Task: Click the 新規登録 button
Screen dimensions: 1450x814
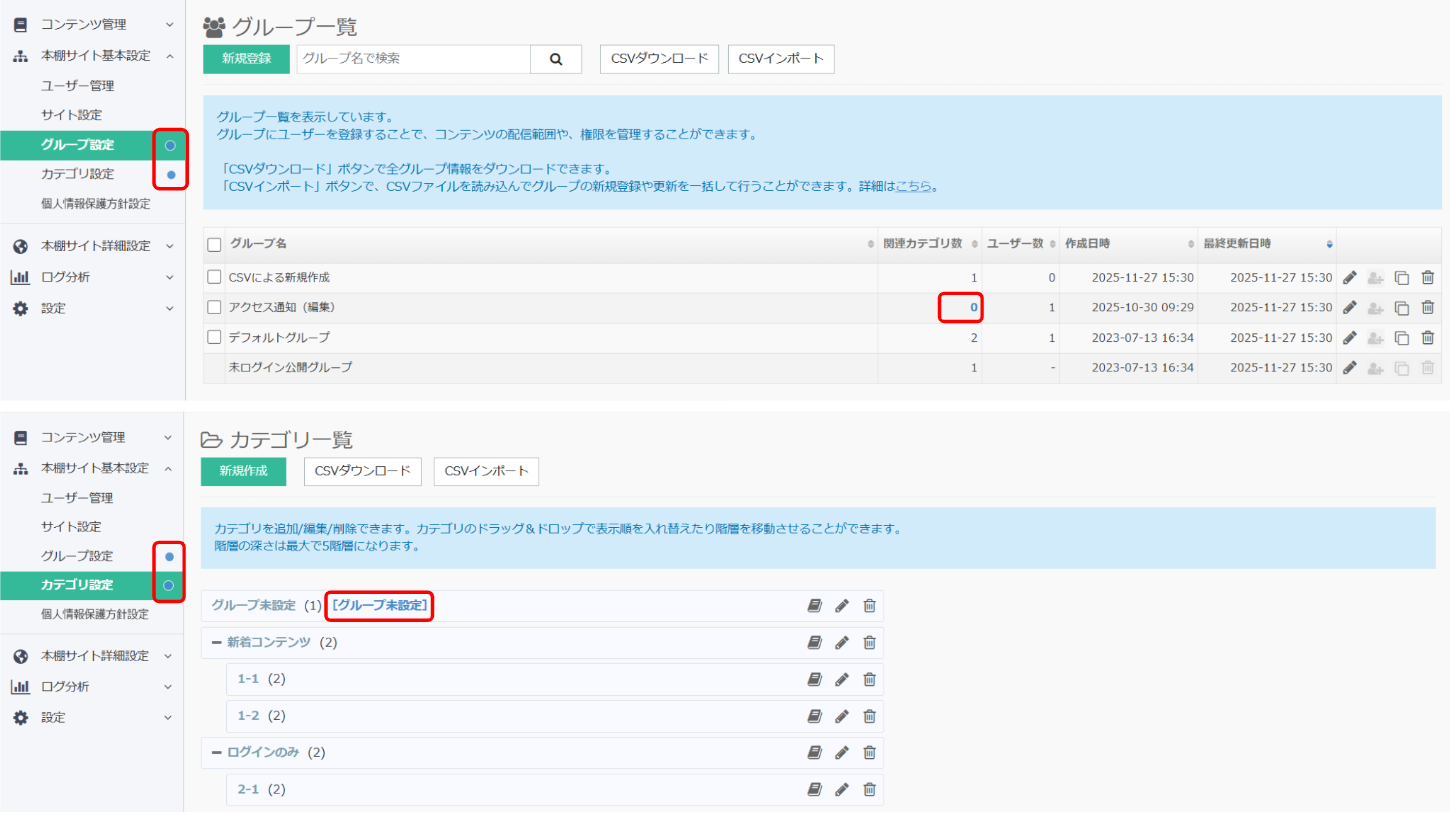Action: 246,59
